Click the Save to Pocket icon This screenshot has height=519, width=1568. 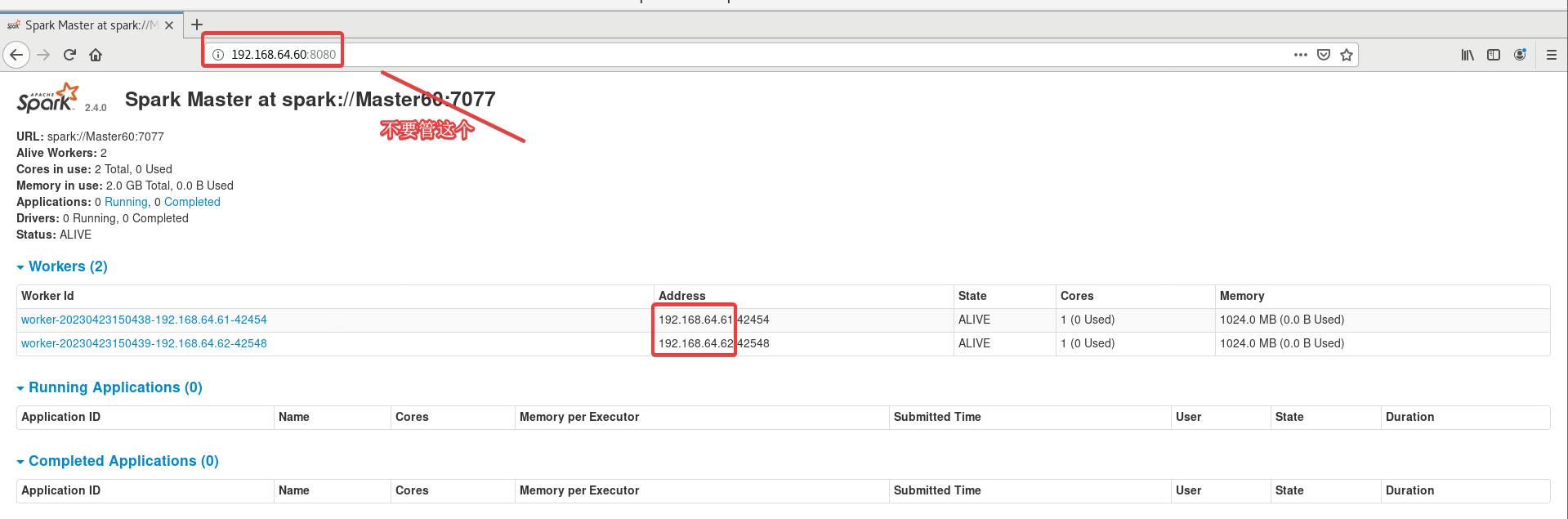point(1324,55)
